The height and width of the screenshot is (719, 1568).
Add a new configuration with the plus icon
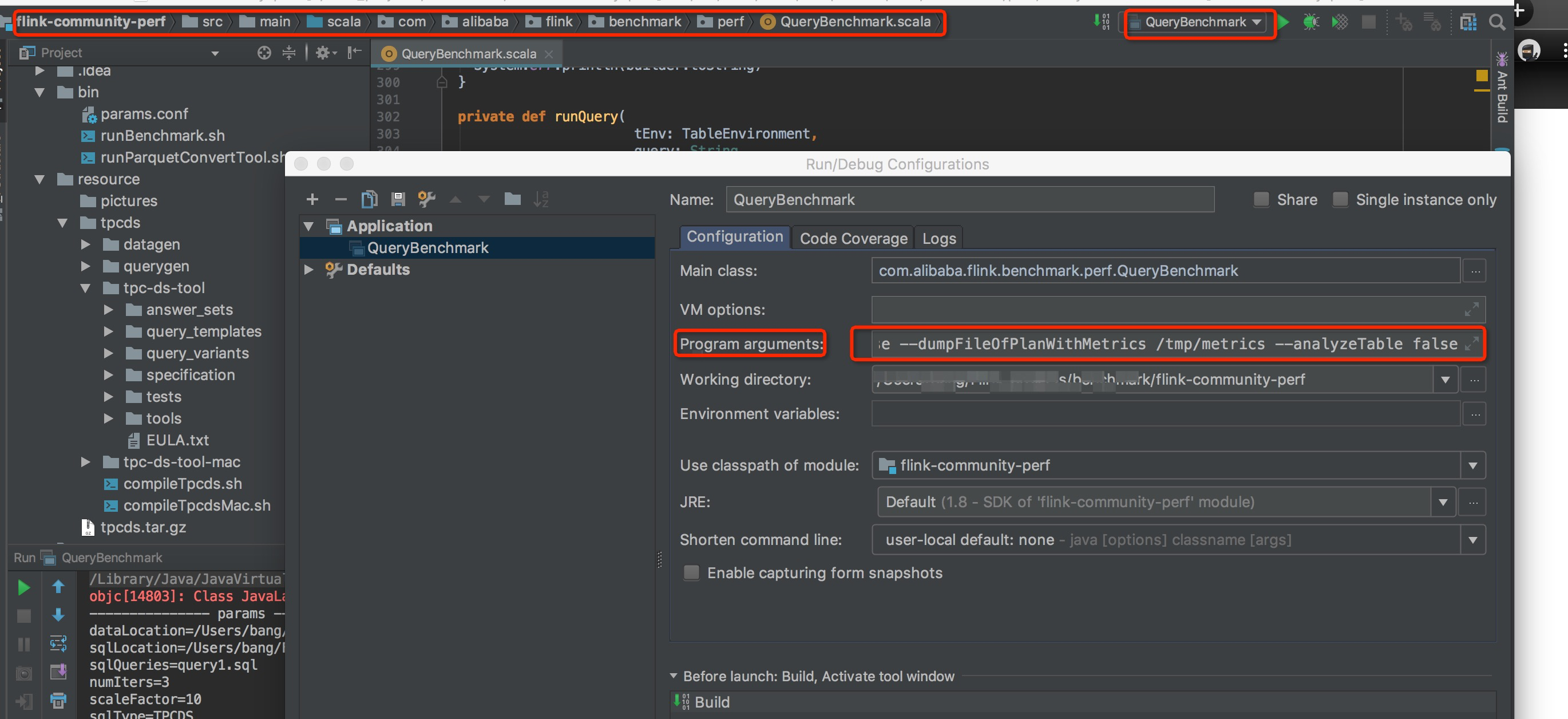(312, 199)
